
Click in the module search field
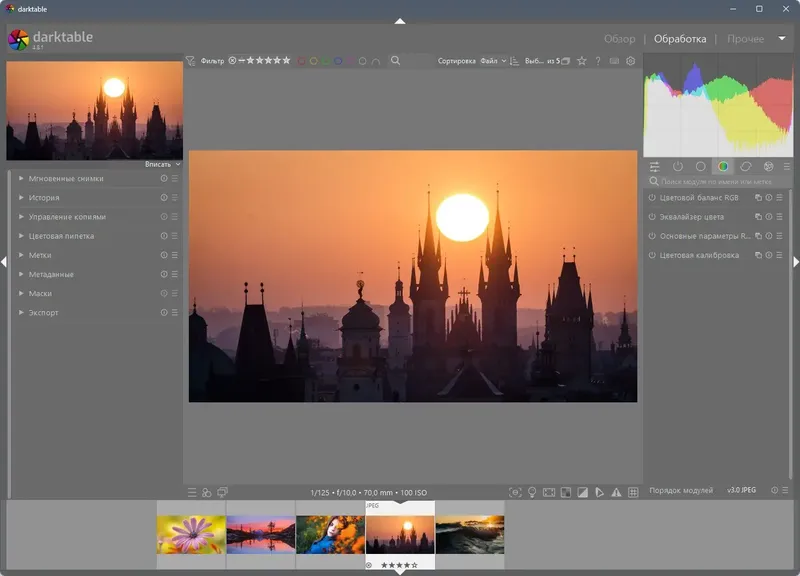click(715, 182)
